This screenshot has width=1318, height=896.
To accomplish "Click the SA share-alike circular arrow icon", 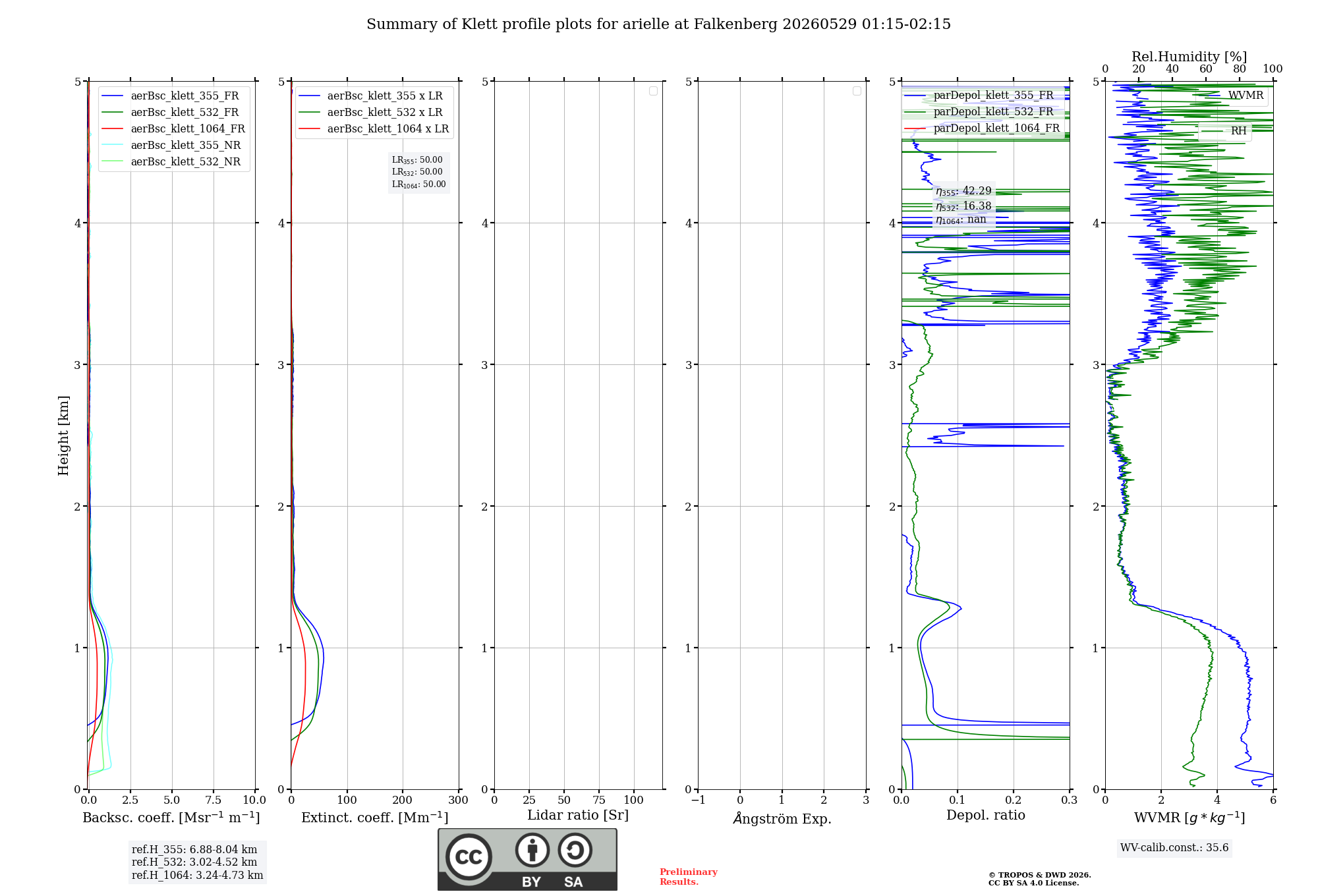I will (x=575, y=850).
